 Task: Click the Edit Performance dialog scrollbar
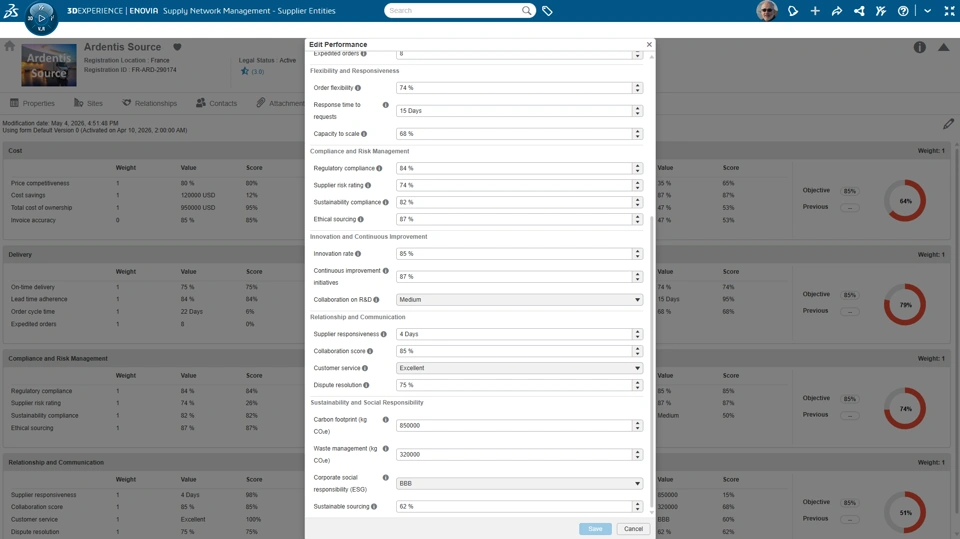pos(651,361)
